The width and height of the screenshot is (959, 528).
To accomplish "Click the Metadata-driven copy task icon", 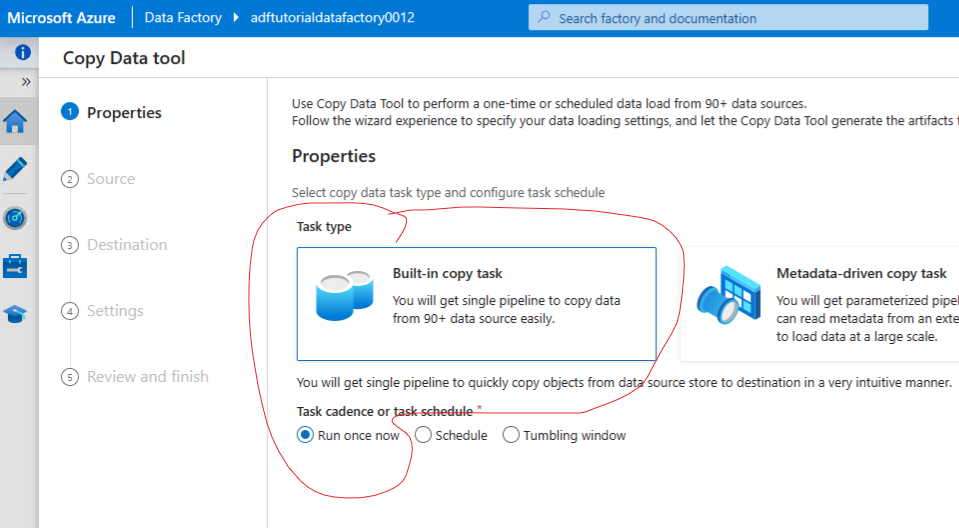I will point(728,295).
